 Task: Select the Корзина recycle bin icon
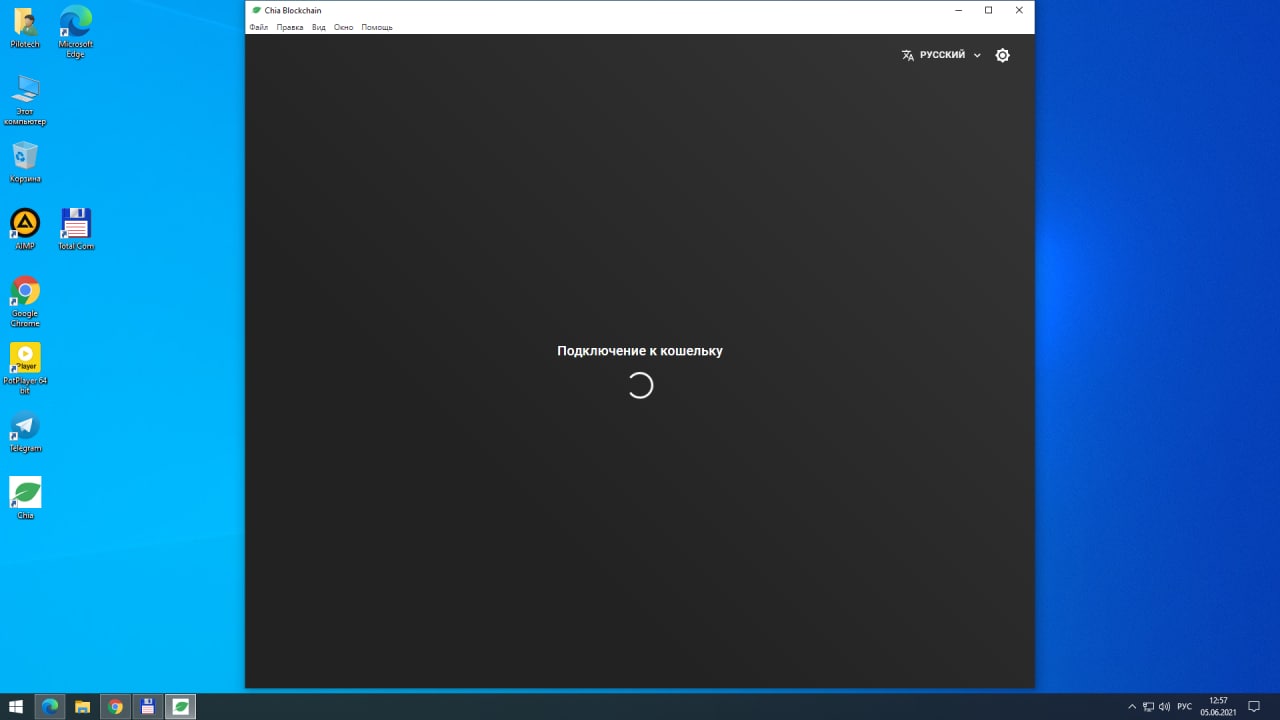tap(25, 162)
